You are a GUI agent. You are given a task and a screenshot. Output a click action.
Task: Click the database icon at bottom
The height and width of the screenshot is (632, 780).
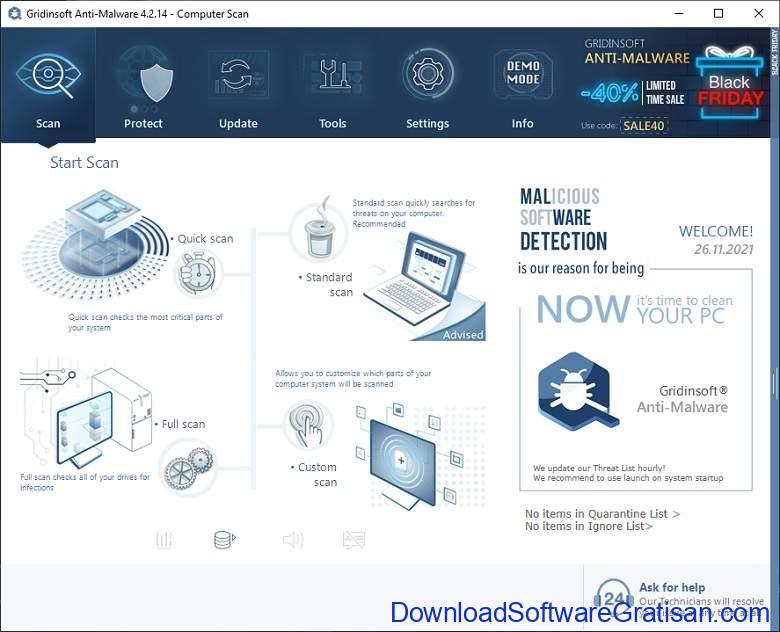click(224, 539)
